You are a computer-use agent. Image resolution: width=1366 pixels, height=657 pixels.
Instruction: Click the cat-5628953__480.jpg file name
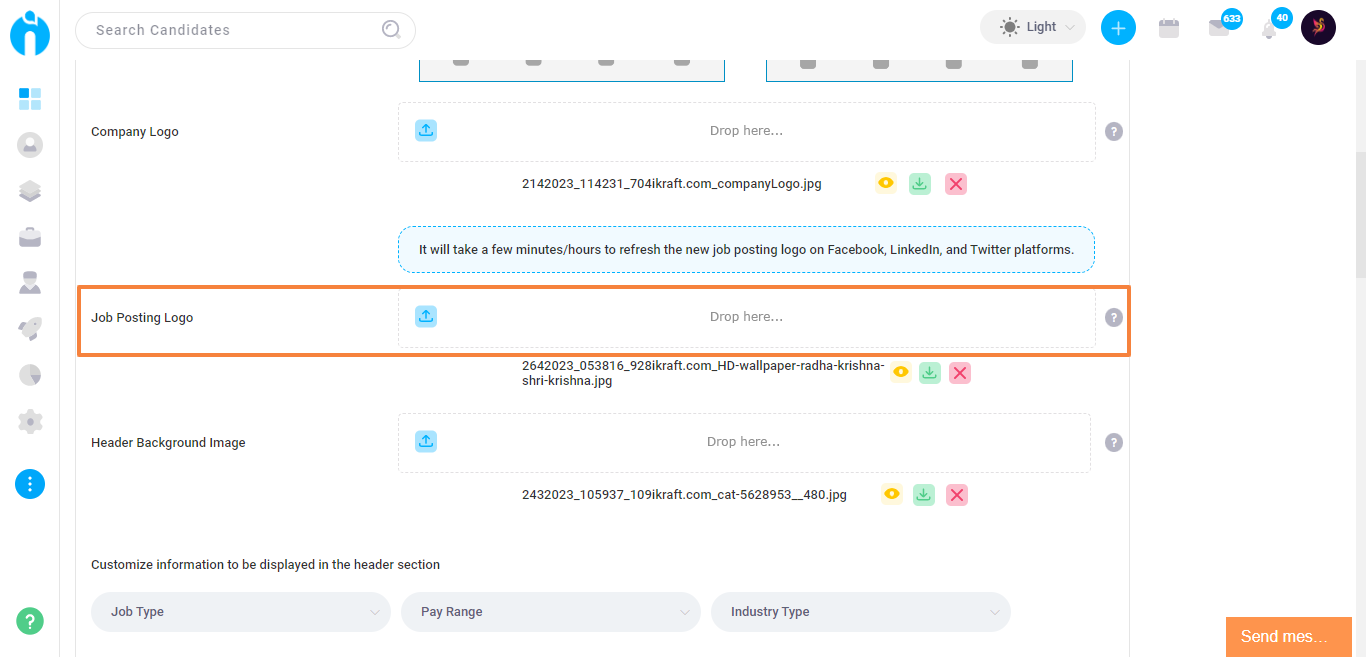[x=684, y=495]
